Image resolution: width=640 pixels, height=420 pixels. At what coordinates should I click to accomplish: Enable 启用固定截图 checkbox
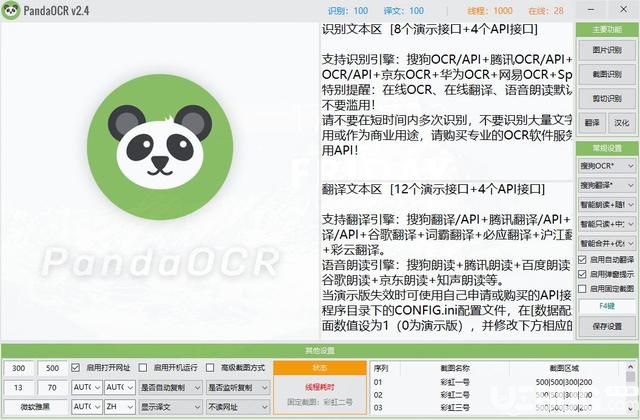(x=582, y=289)
